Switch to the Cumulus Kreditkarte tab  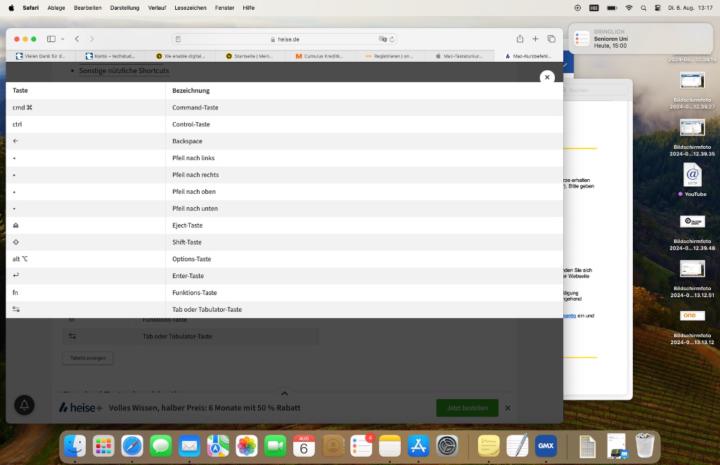coord(319,56)
